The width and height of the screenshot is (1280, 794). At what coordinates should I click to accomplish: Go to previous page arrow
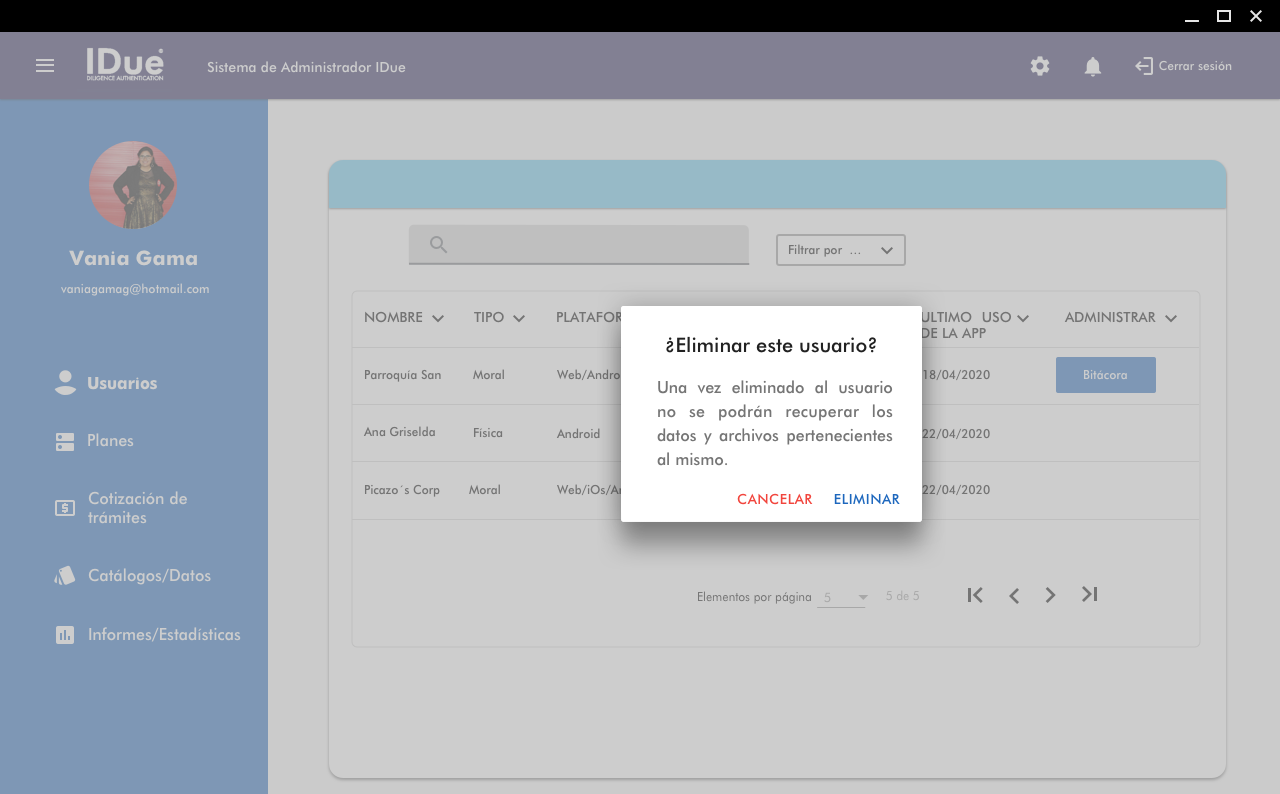1014,595
